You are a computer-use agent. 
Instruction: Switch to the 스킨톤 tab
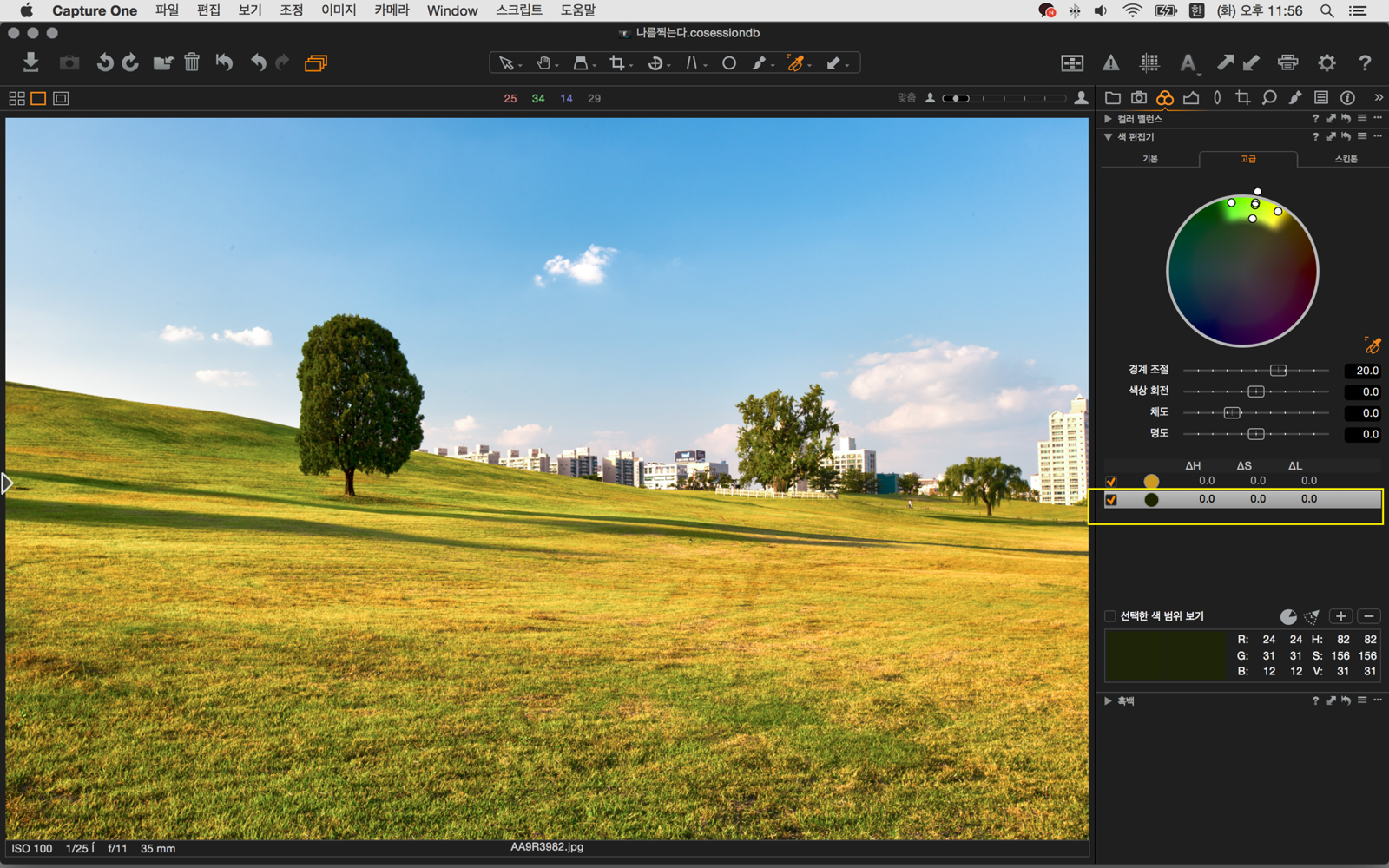point(1345,159)
